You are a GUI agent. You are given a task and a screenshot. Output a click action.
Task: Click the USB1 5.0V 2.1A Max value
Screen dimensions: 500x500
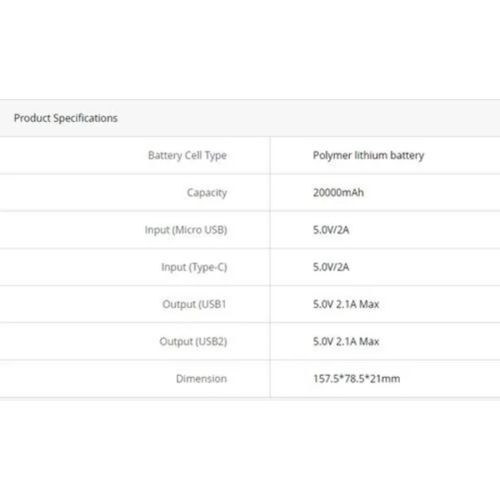(346, 304)
